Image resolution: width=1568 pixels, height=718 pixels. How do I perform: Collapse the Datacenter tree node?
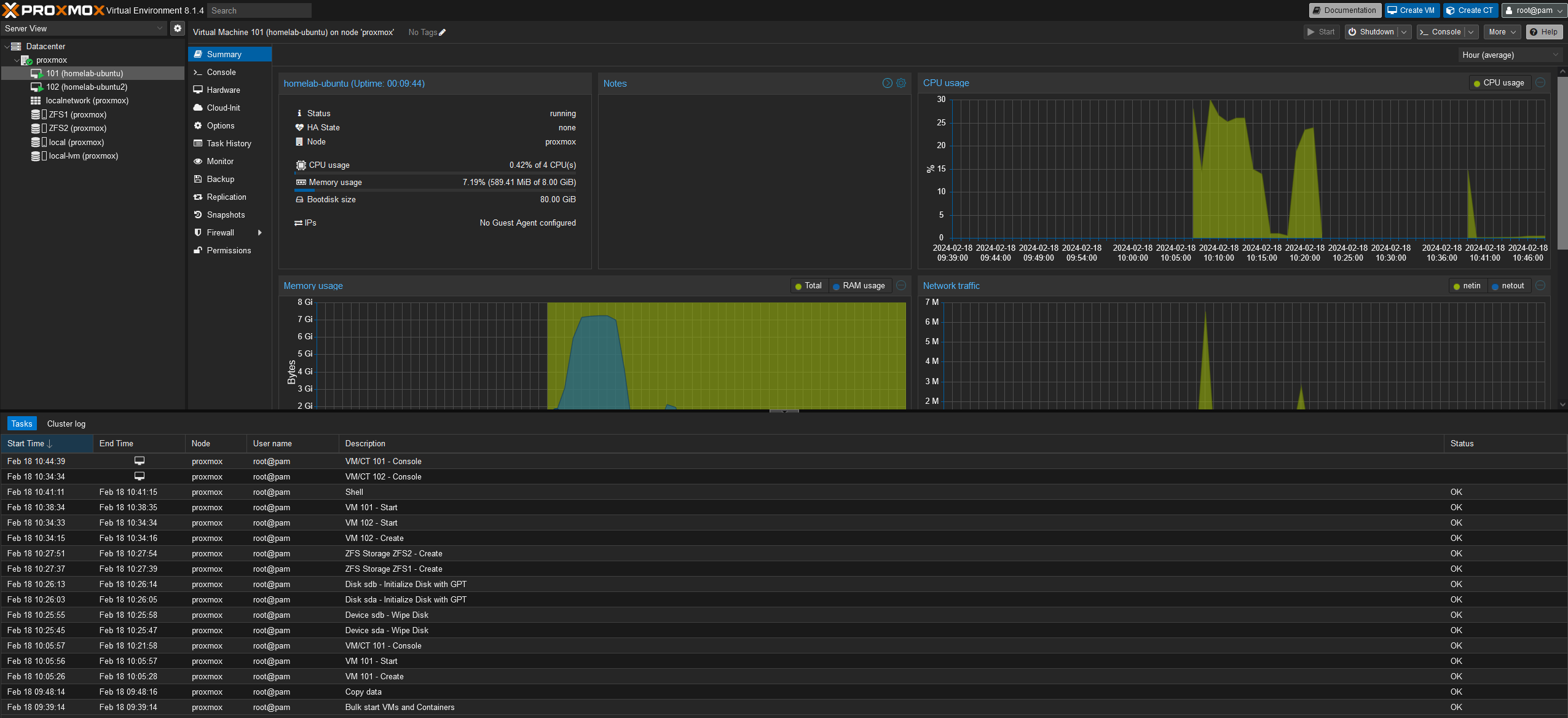coord(7,46)
